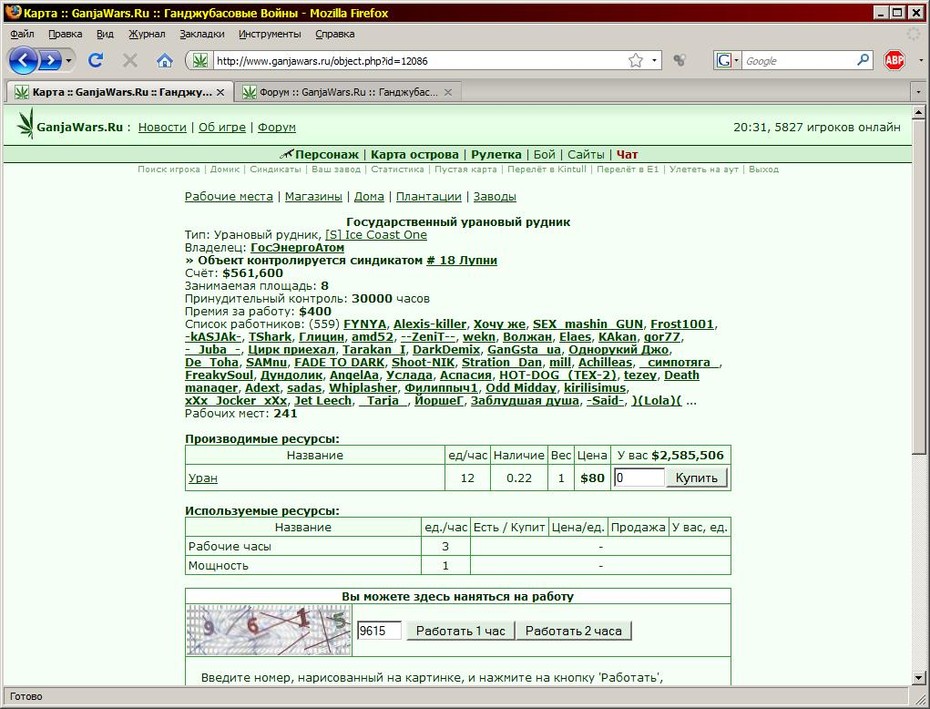The height and width of the screenshot is (709, 930).
Task: Click the Работать 2 часа button
Action: [x=573, y=631]
